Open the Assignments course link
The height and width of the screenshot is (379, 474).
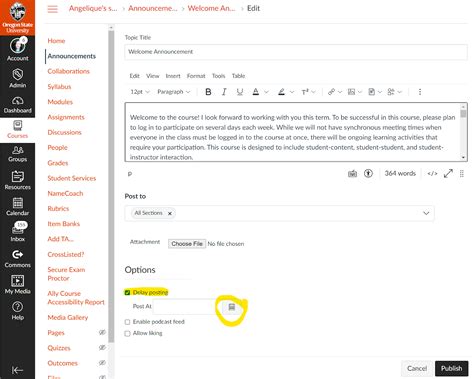[66, 117]
